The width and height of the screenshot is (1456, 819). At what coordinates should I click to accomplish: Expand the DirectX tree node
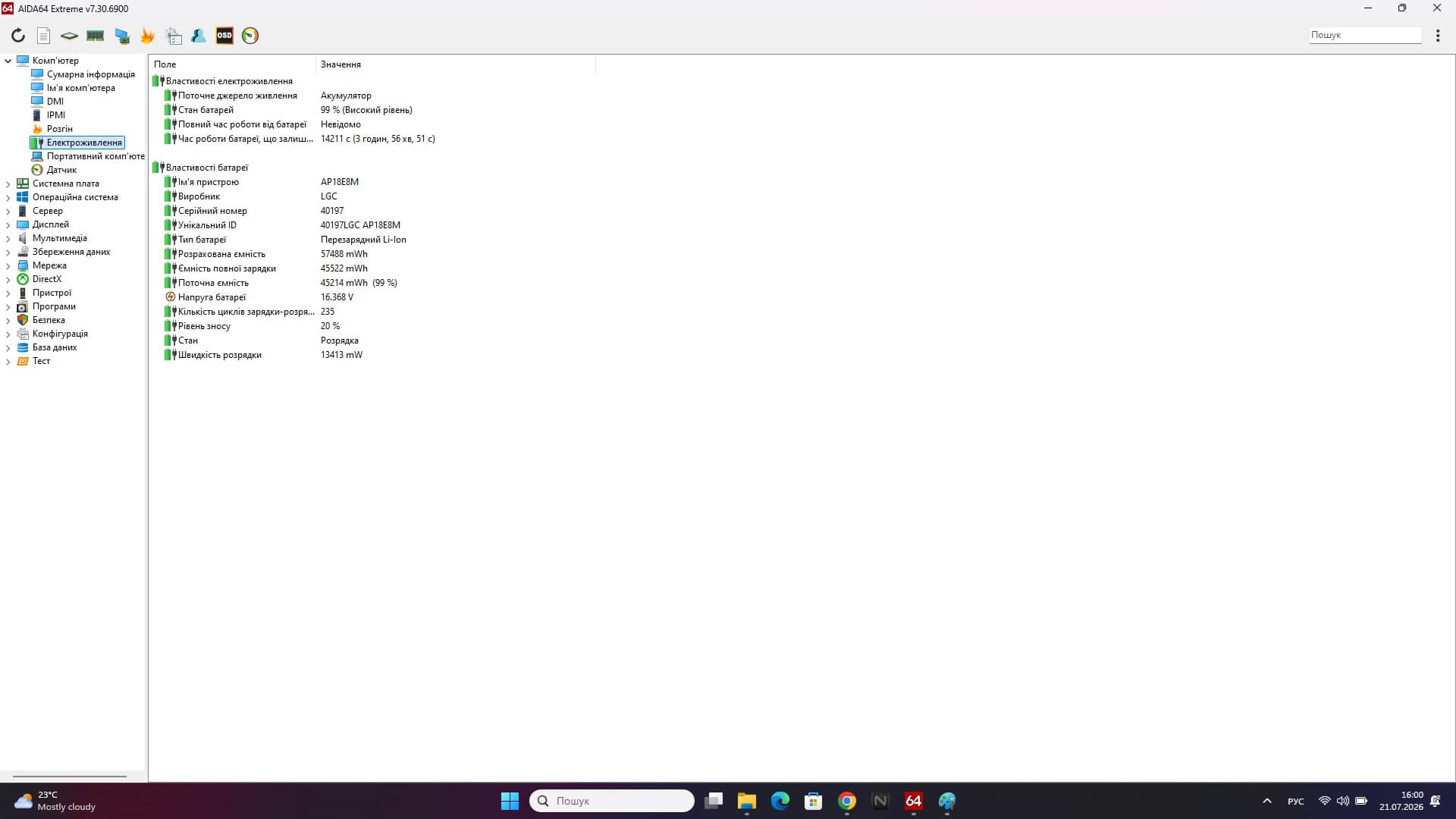[x=8, y=279]
